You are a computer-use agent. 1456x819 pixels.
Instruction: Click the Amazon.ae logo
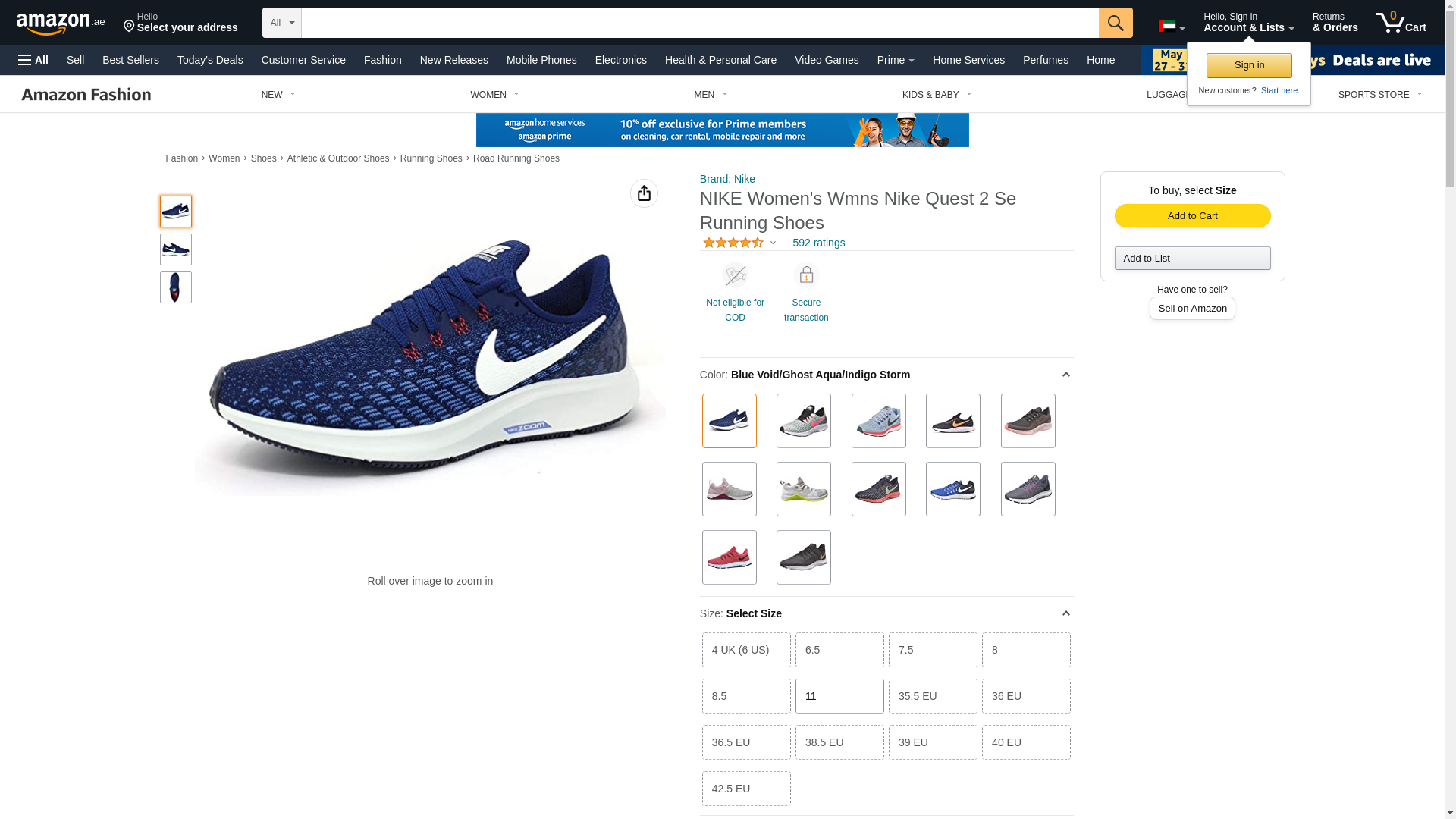pos(61,24)
